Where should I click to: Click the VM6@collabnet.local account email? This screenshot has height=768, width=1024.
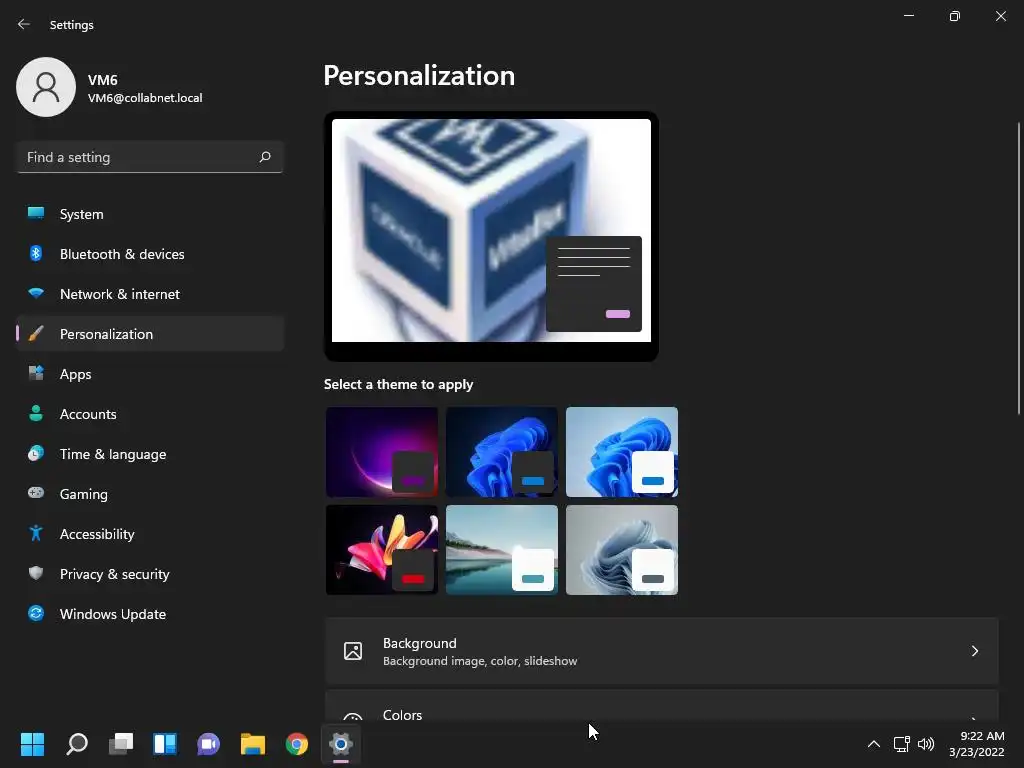coord(145,98)
